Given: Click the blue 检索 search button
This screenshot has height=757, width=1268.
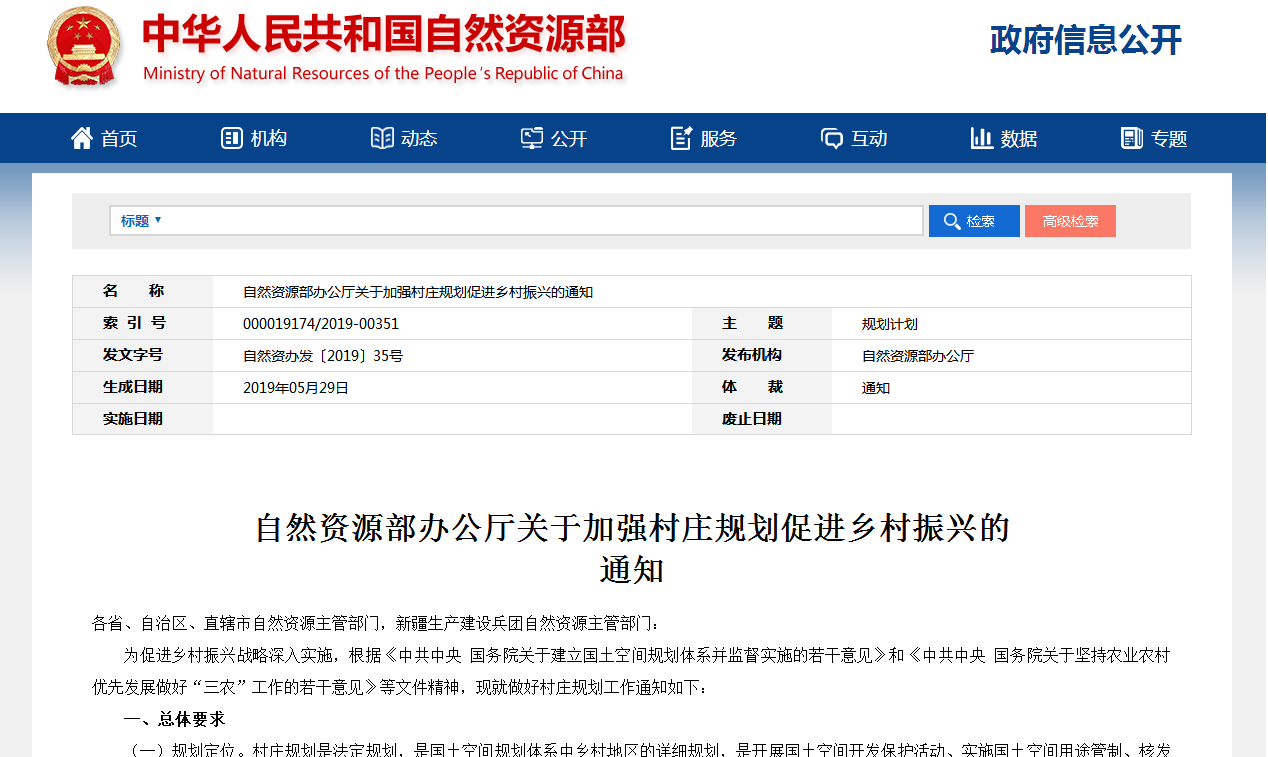Looking at the screenshot, I should click(974, 221).
